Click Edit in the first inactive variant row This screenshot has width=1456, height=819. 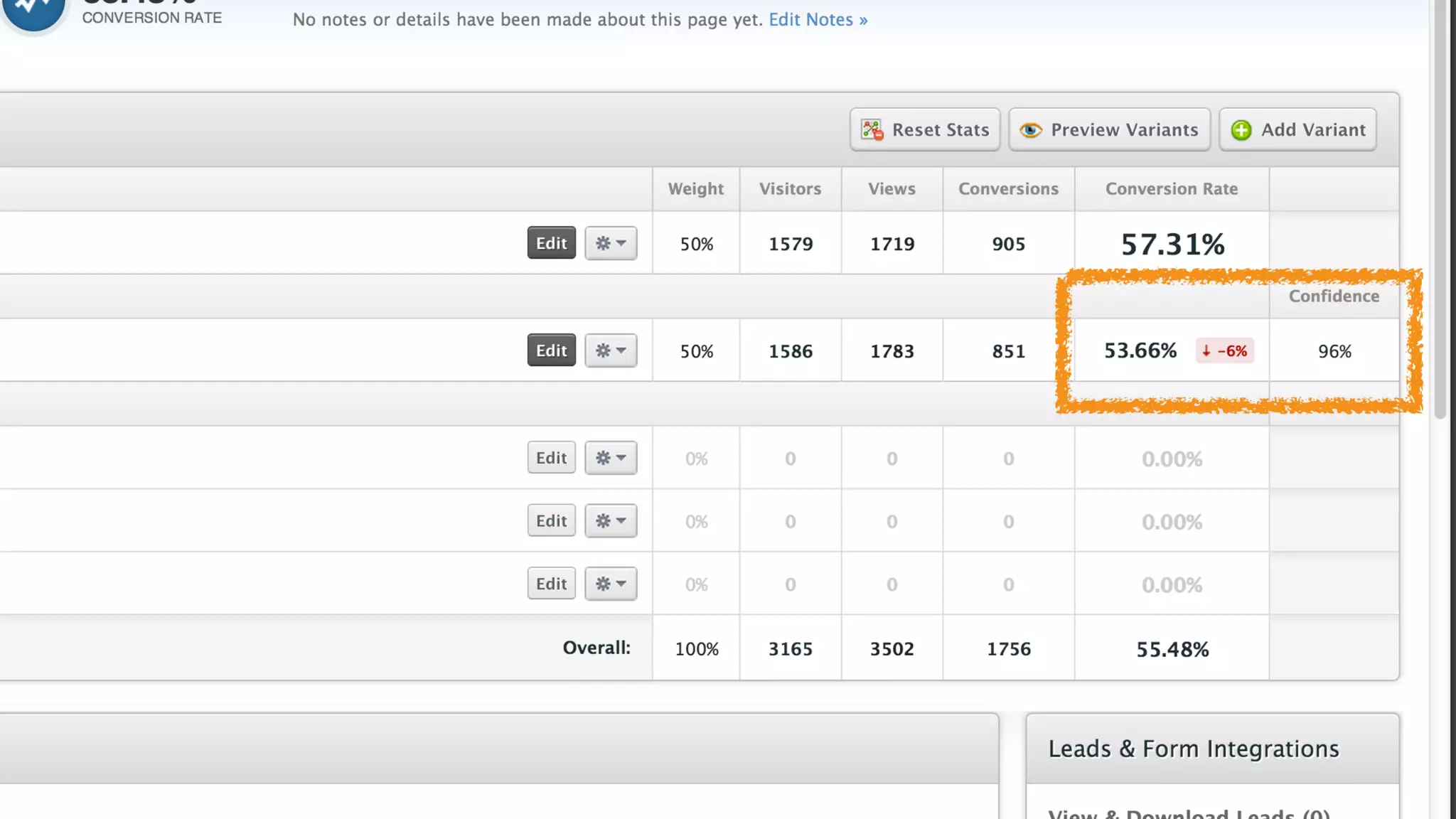(x=551, y=458)
